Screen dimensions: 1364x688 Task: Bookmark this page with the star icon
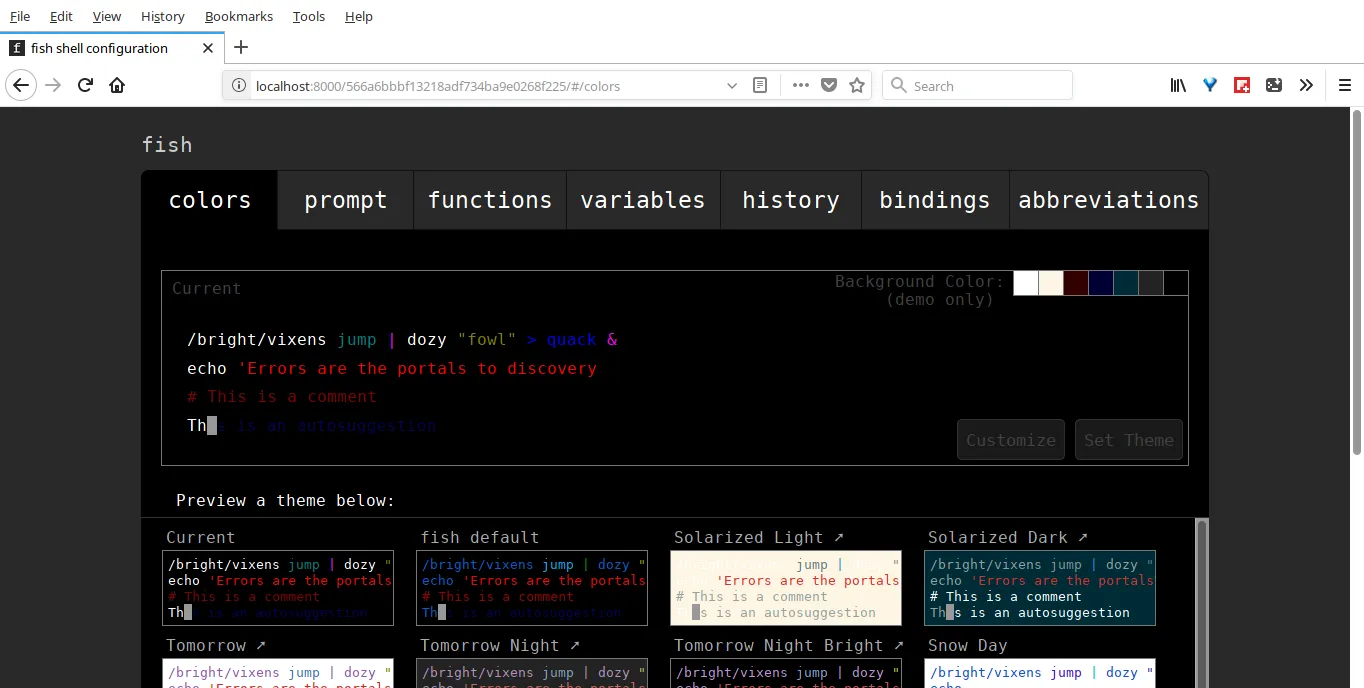click(x=857, y=86)
